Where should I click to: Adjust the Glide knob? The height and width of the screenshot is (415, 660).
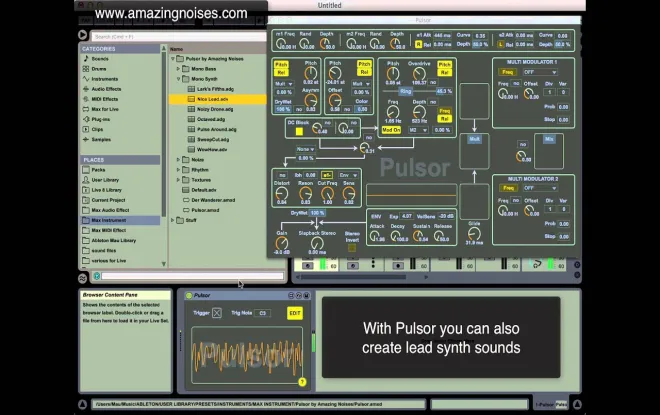(474, 233)
